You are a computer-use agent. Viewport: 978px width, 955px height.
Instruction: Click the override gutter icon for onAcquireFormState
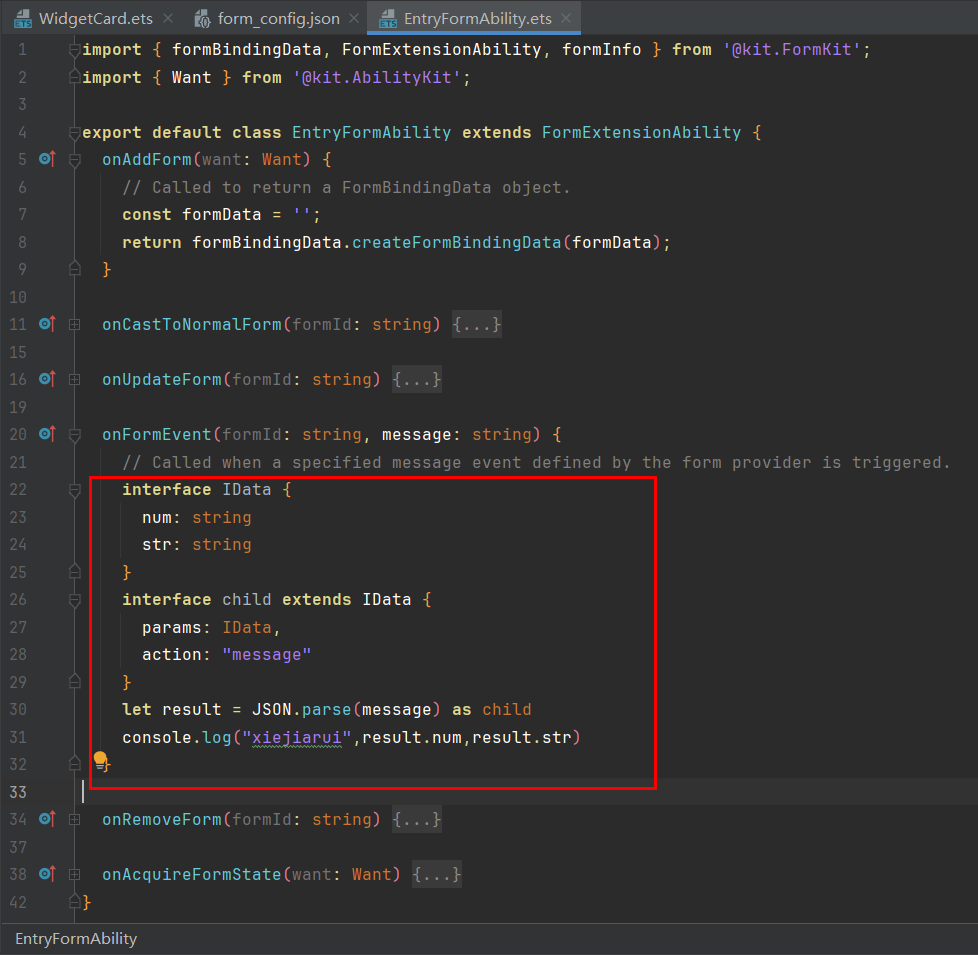coord(47,874)
